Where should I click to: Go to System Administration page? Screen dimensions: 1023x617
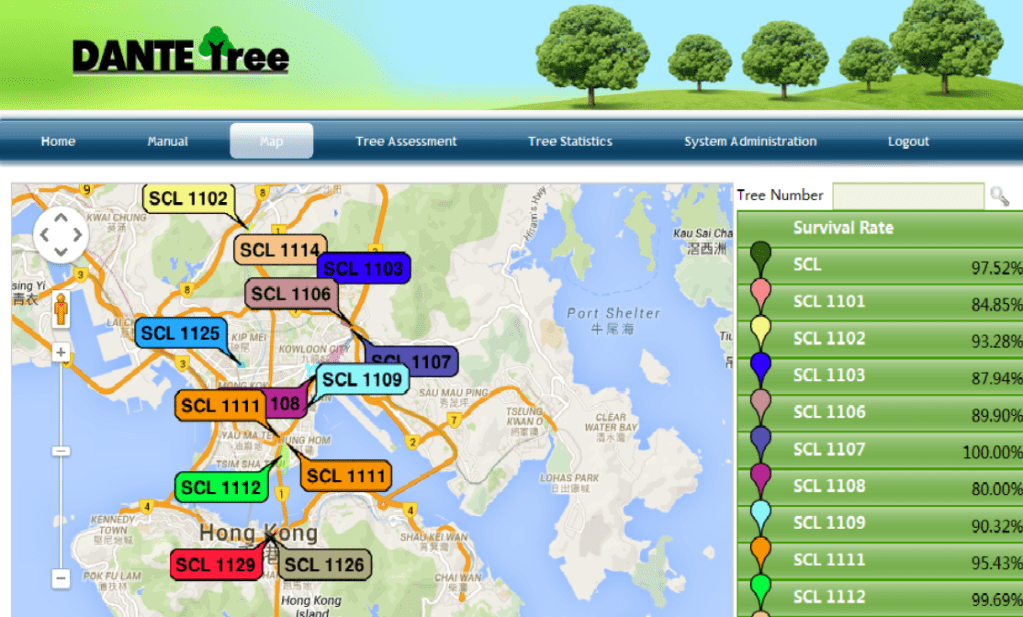click(750, 141)
